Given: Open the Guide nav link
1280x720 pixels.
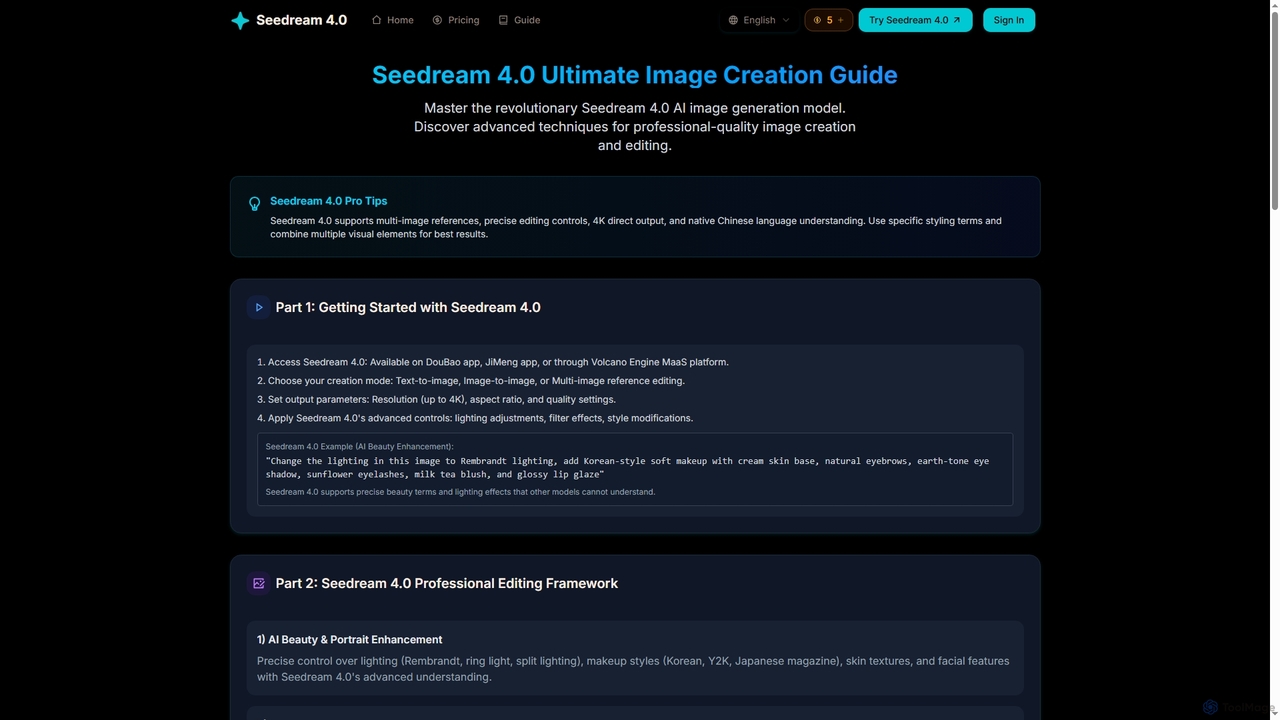Looking at the screenshot, I should [519, 20].
